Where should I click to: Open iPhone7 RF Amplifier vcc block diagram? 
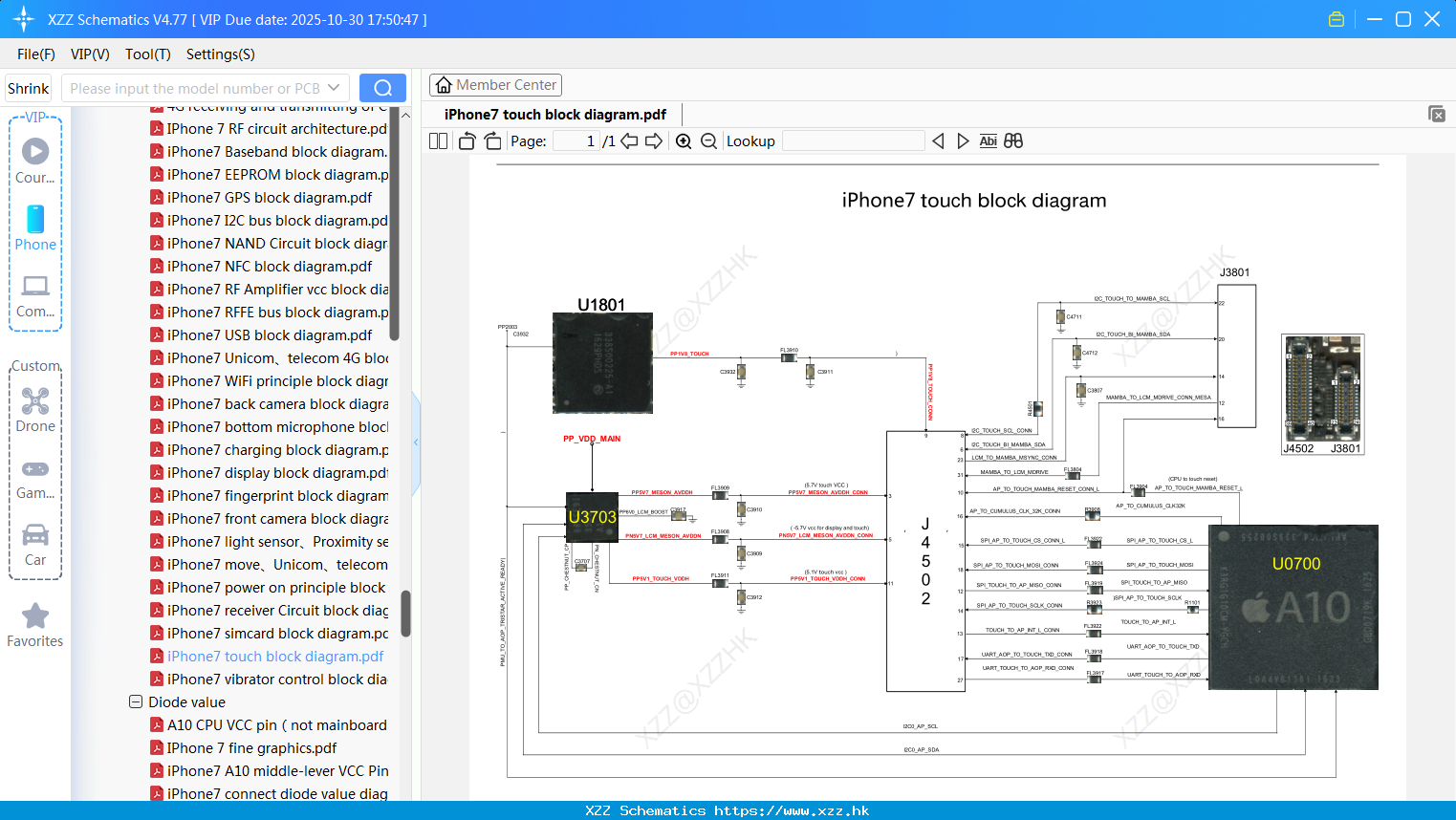coord(270,289)
